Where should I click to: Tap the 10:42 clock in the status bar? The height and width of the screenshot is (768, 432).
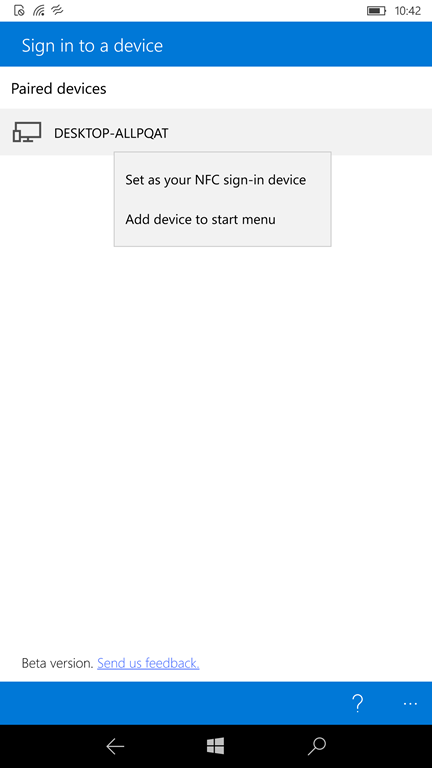408,11
